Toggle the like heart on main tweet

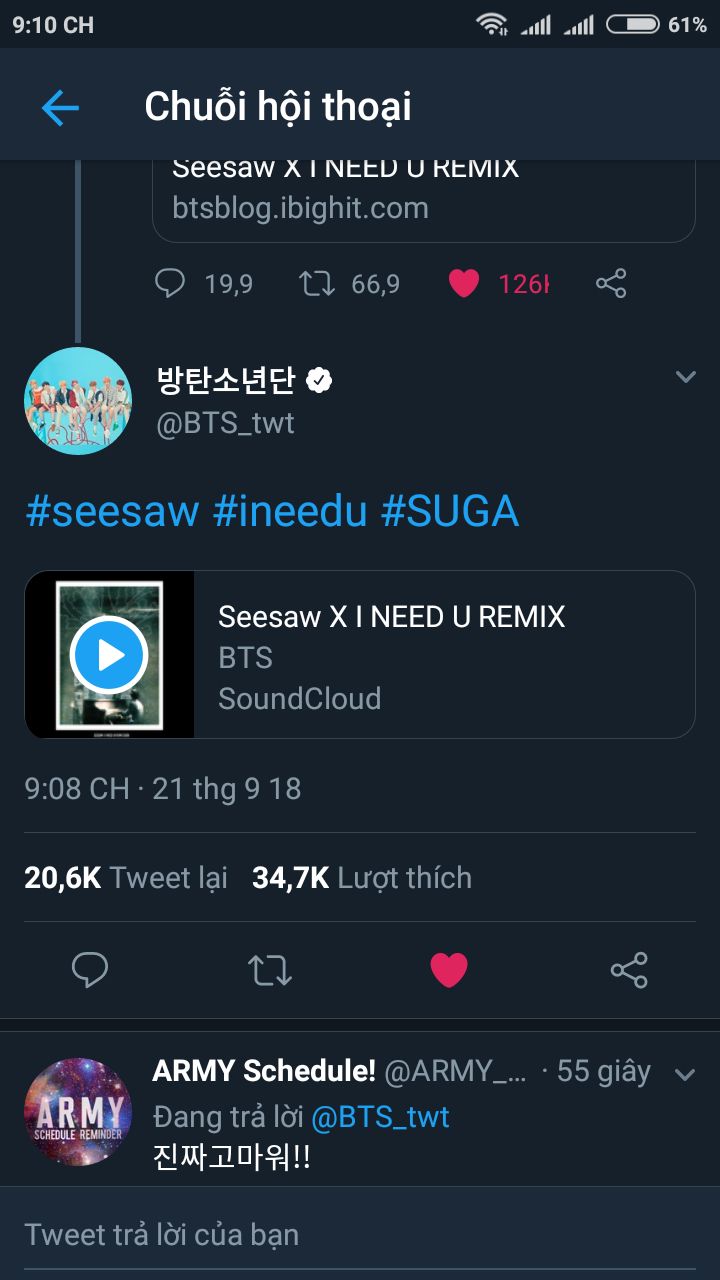pyautogui.click(x=449, y=970)
